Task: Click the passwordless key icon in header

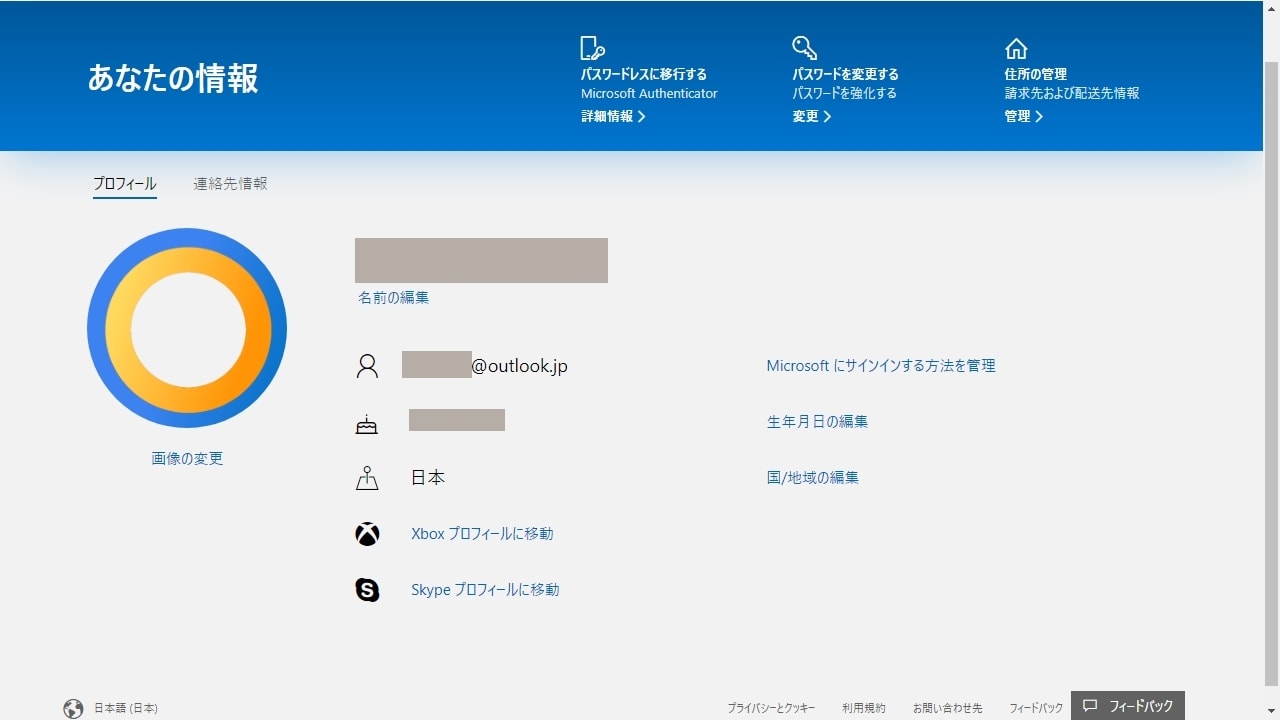Action: [593, 48]
